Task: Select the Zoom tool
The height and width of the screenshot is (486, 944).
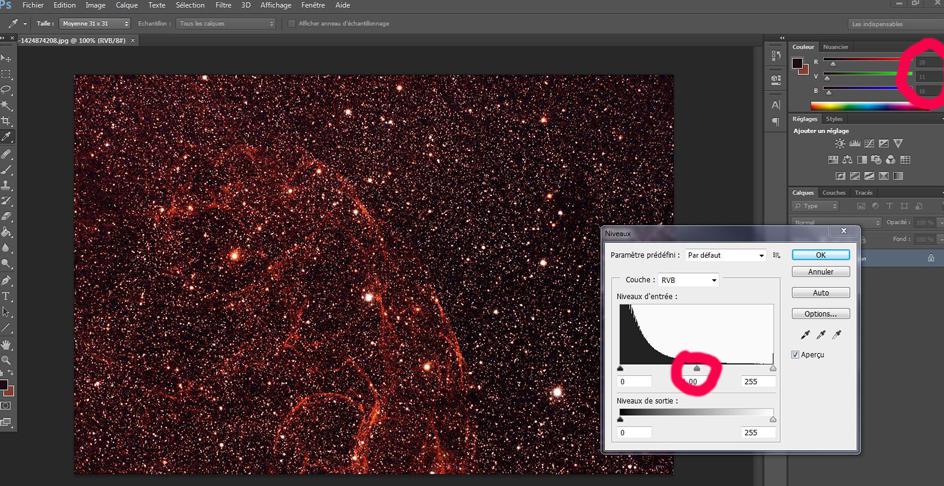Action: (x=7, y=361)
